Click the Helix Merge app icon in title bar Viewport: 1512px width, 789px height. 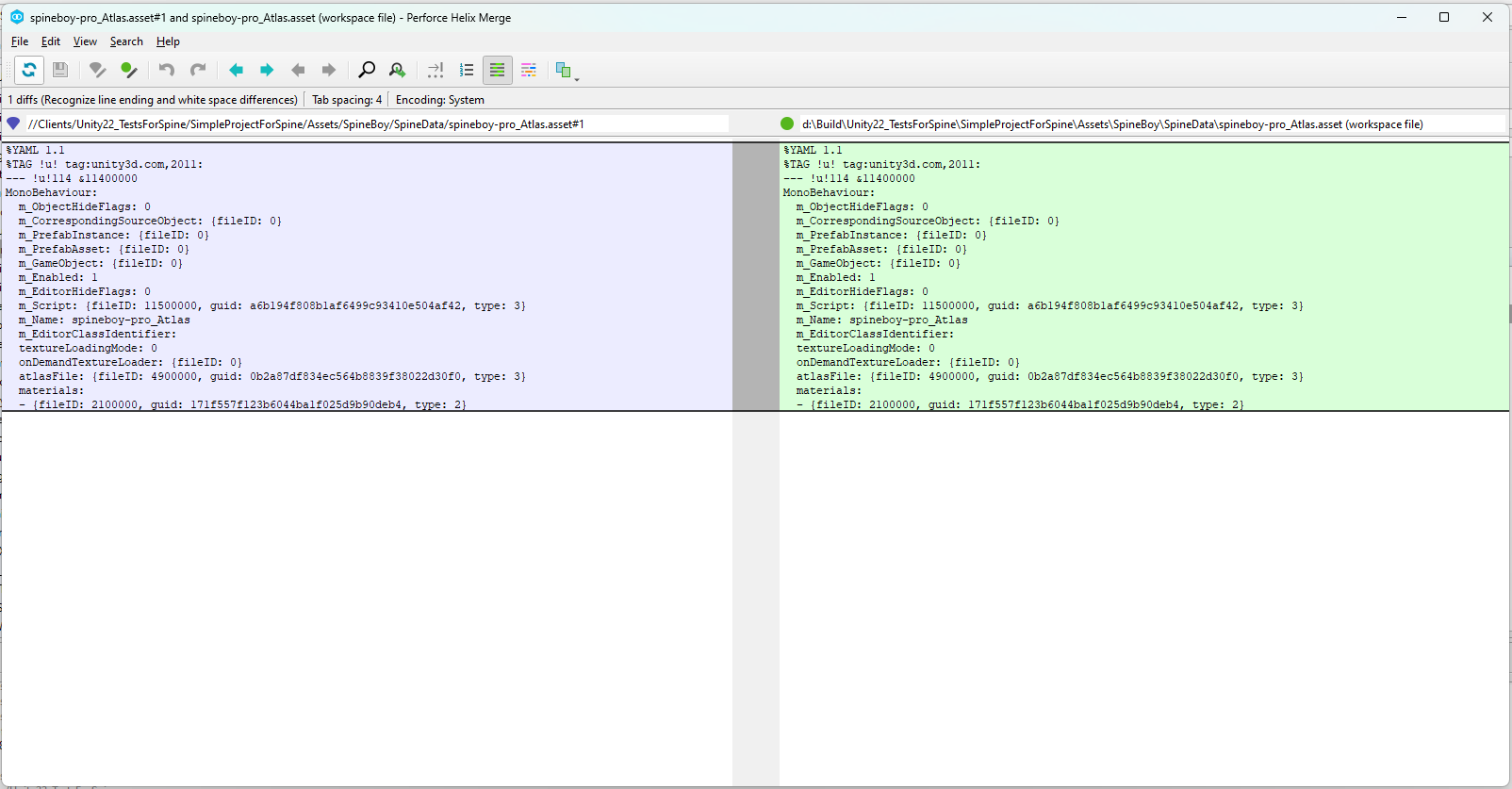[x=17, y=17]
